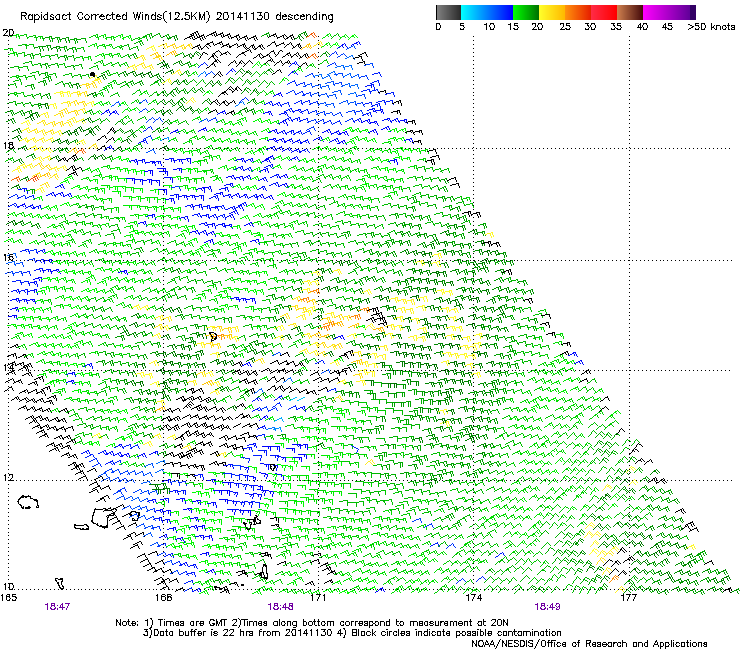
Task: Click the purple time stamp '18:48'
Action: pyautogui.click(x=280, y=607)
